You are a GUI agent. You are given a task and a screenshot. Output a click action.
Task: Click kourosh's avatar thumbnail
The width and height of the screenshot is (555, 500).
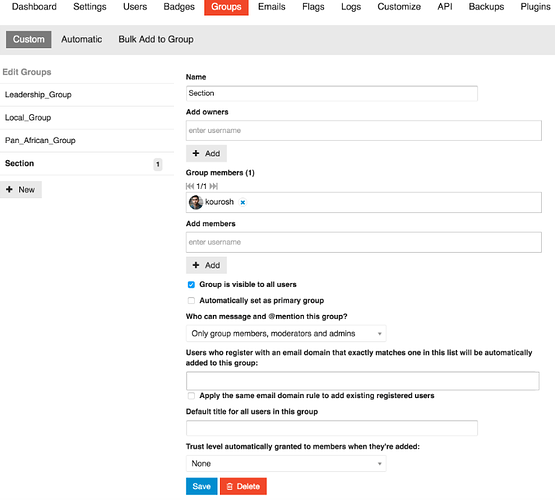196,202
